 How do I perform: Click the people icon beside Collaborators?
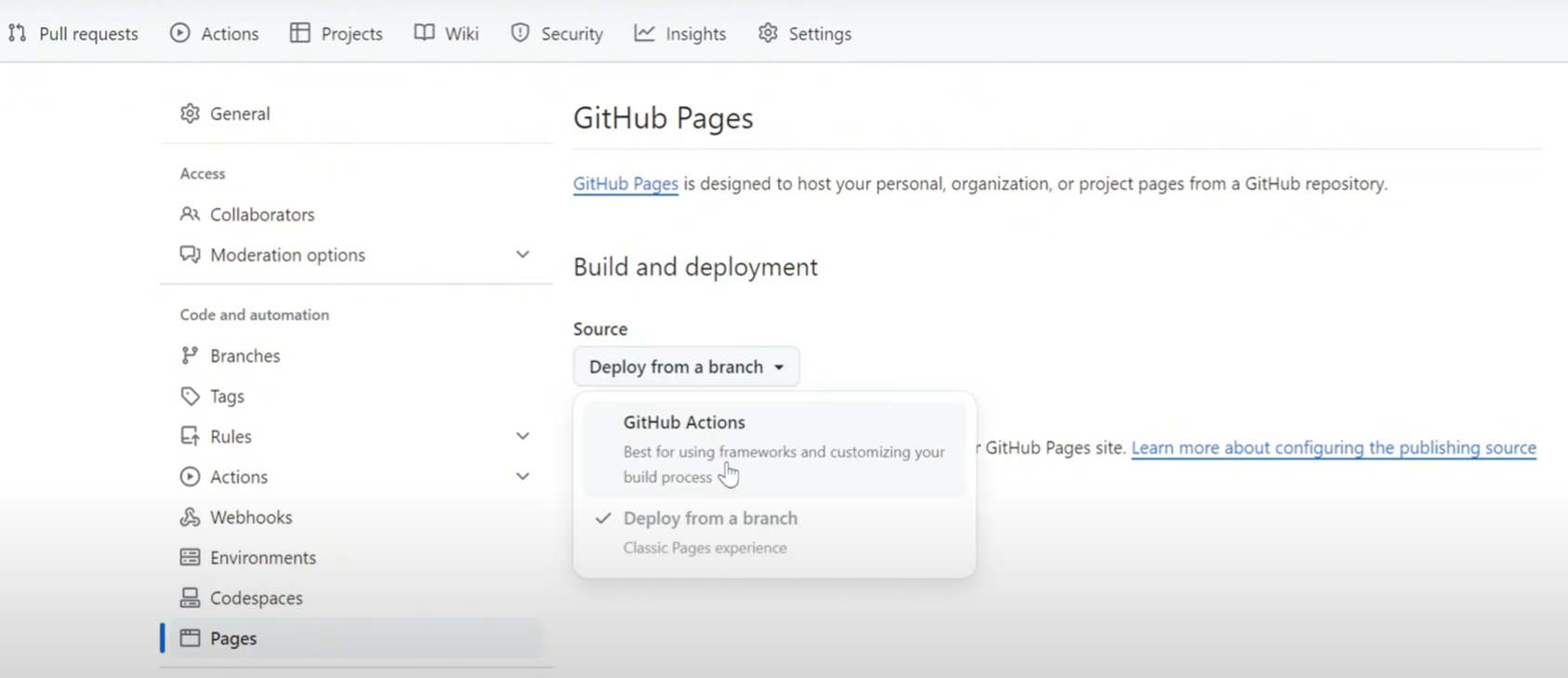pyautogui.click(x=191, y=214)
